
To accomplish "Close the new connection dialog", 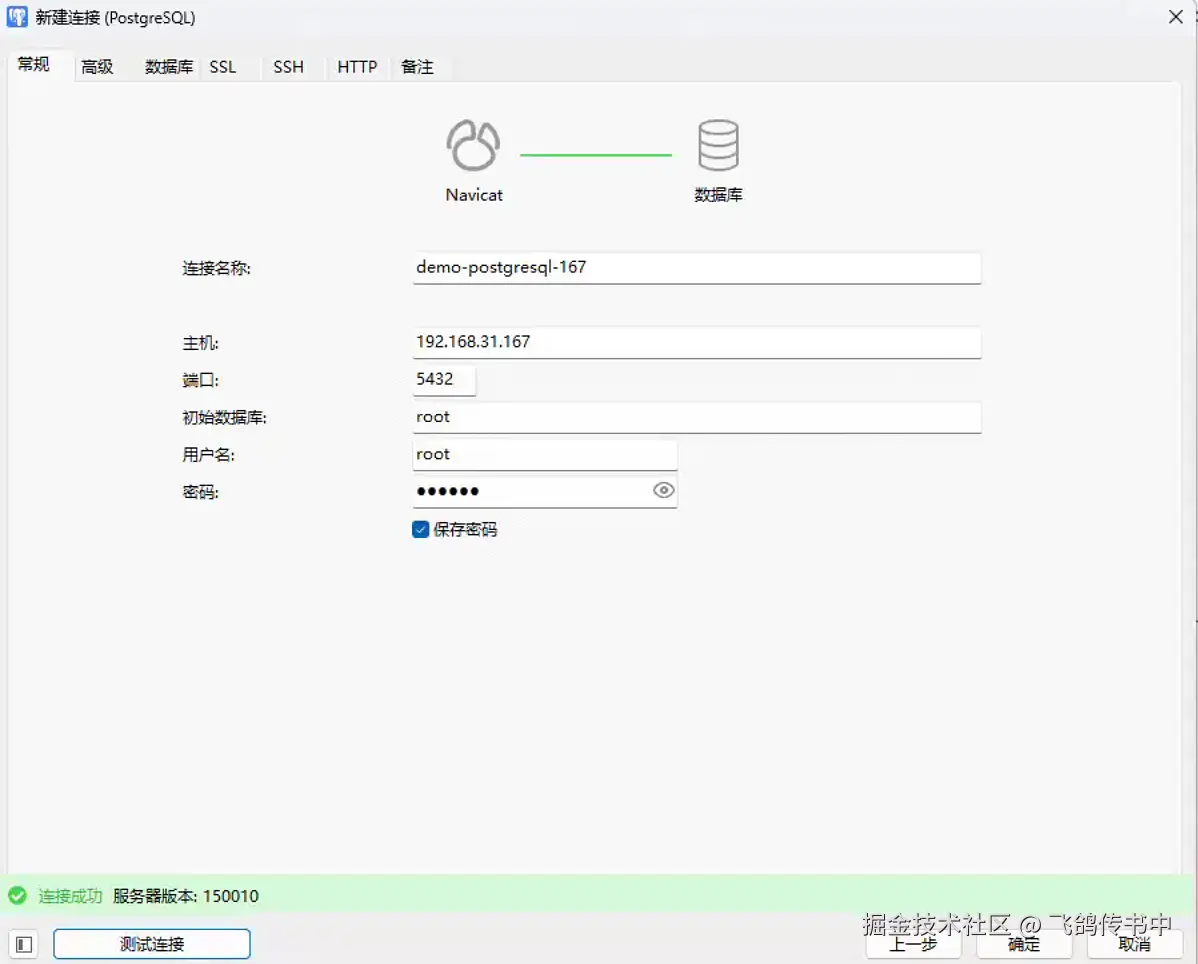I will click(x=1176, y=17).
